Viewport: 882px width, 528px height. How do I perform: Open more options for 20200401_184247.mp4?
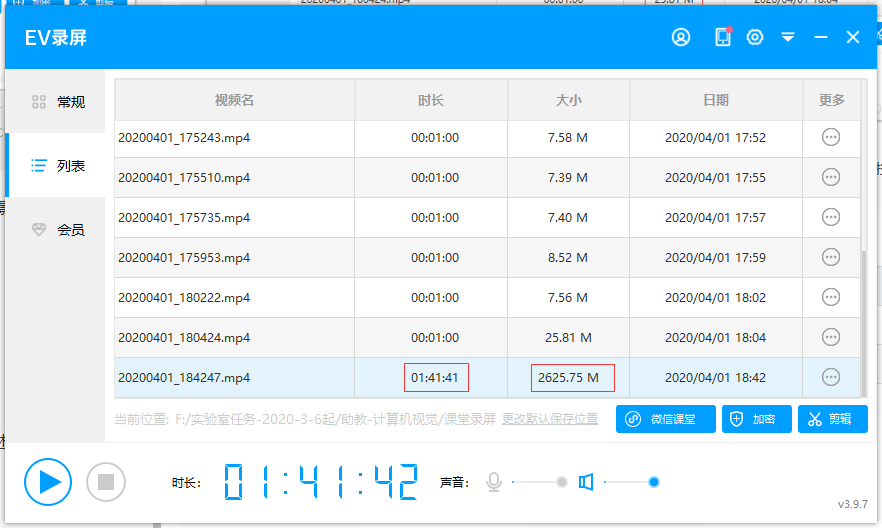point(831,377)
